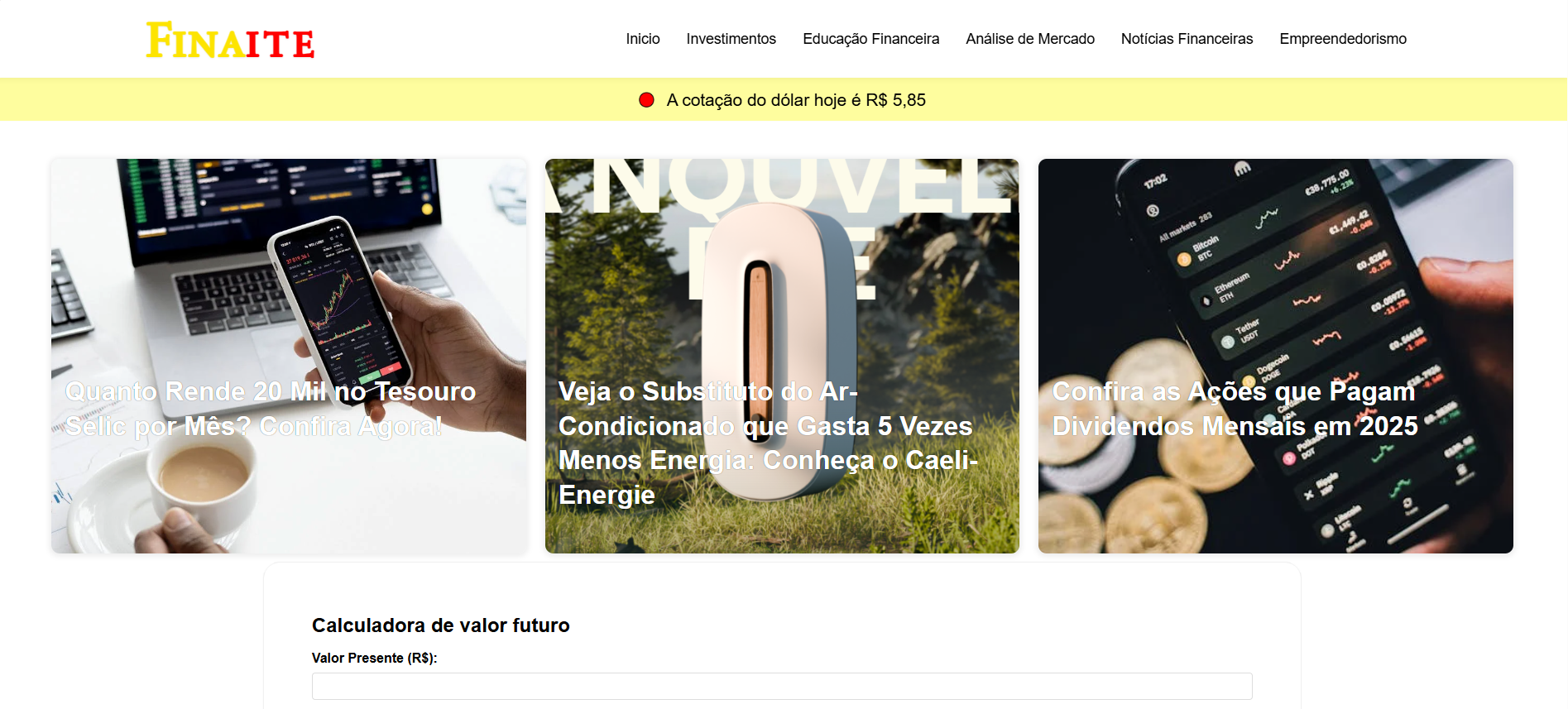The width and height of the screenshot is (1568, 709).
Task: Click headline Quanto Rende 20 Mil no Tesouro Selic
Action: [271, 409]
